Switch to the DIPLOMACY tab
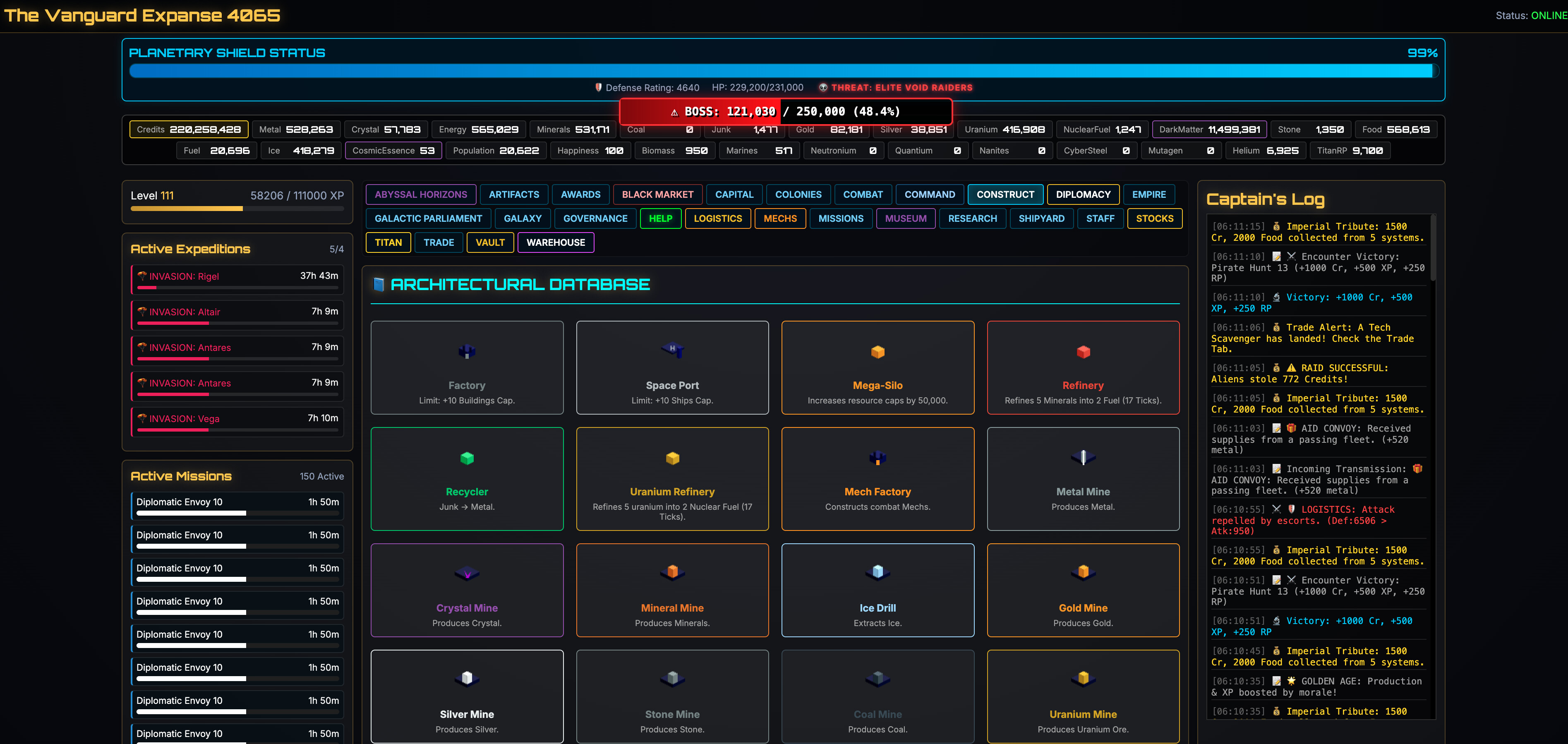Image resolution: width=1568 pixels, height=744 pixels. point(1083,194)
